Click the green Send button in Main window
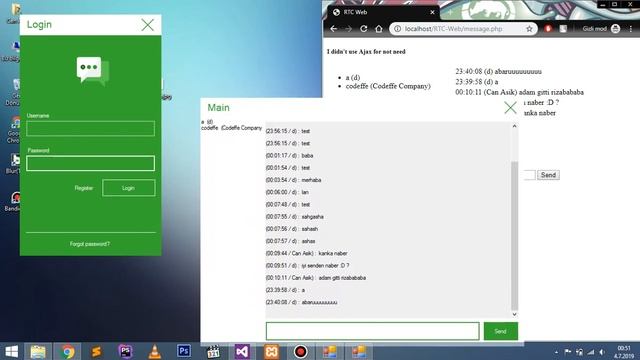The height and width of the screenshot is (360, 640). [x=501, y=331]
